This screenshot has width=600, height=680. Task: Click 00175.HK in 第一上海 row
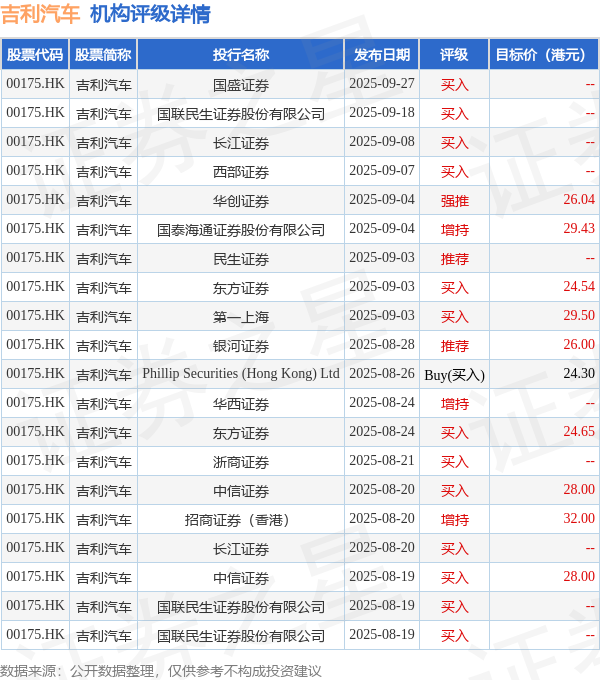coord(35,316)
